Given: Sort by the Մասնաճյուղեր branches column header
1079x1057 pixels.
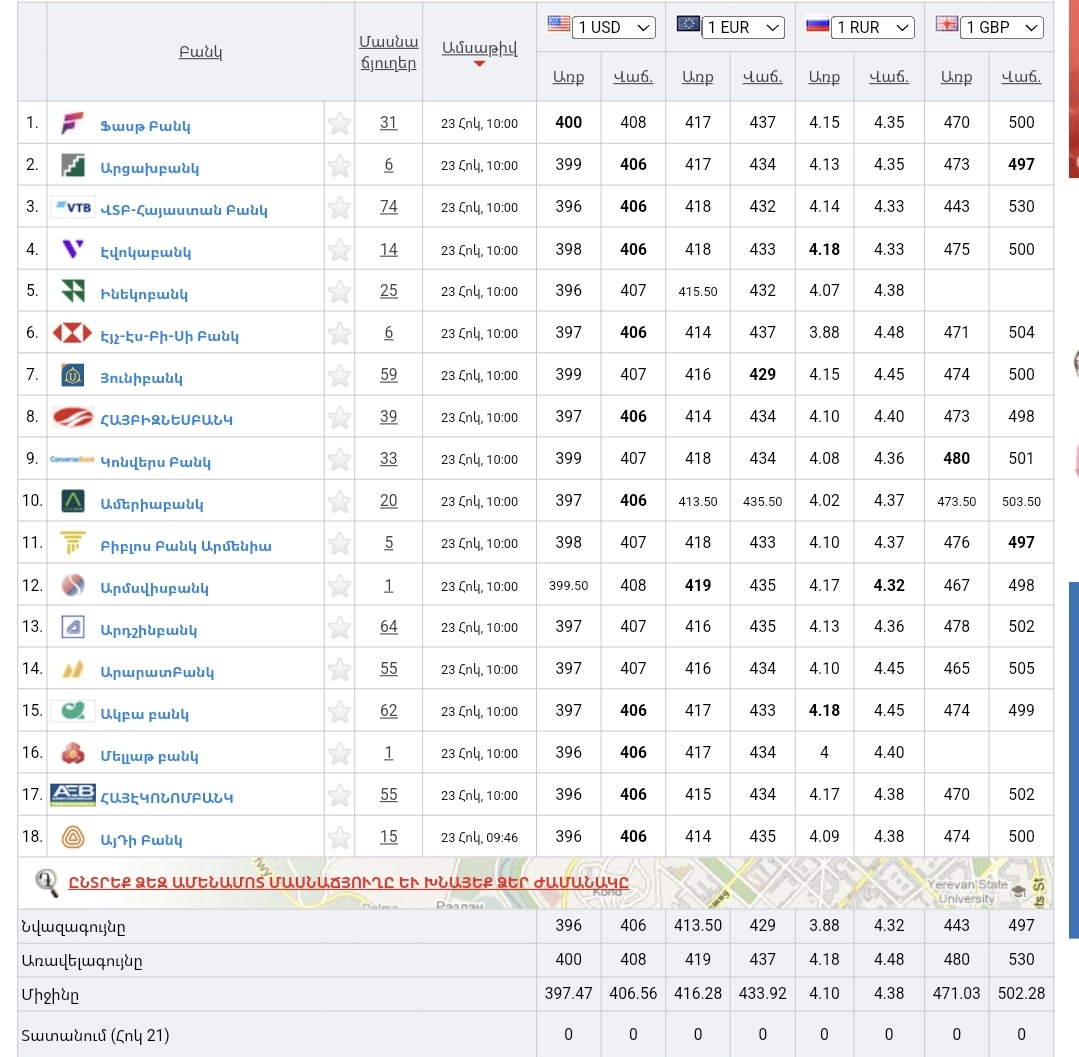Looking at the screenshot, I should pyautogui.click(x=389, y=52).
